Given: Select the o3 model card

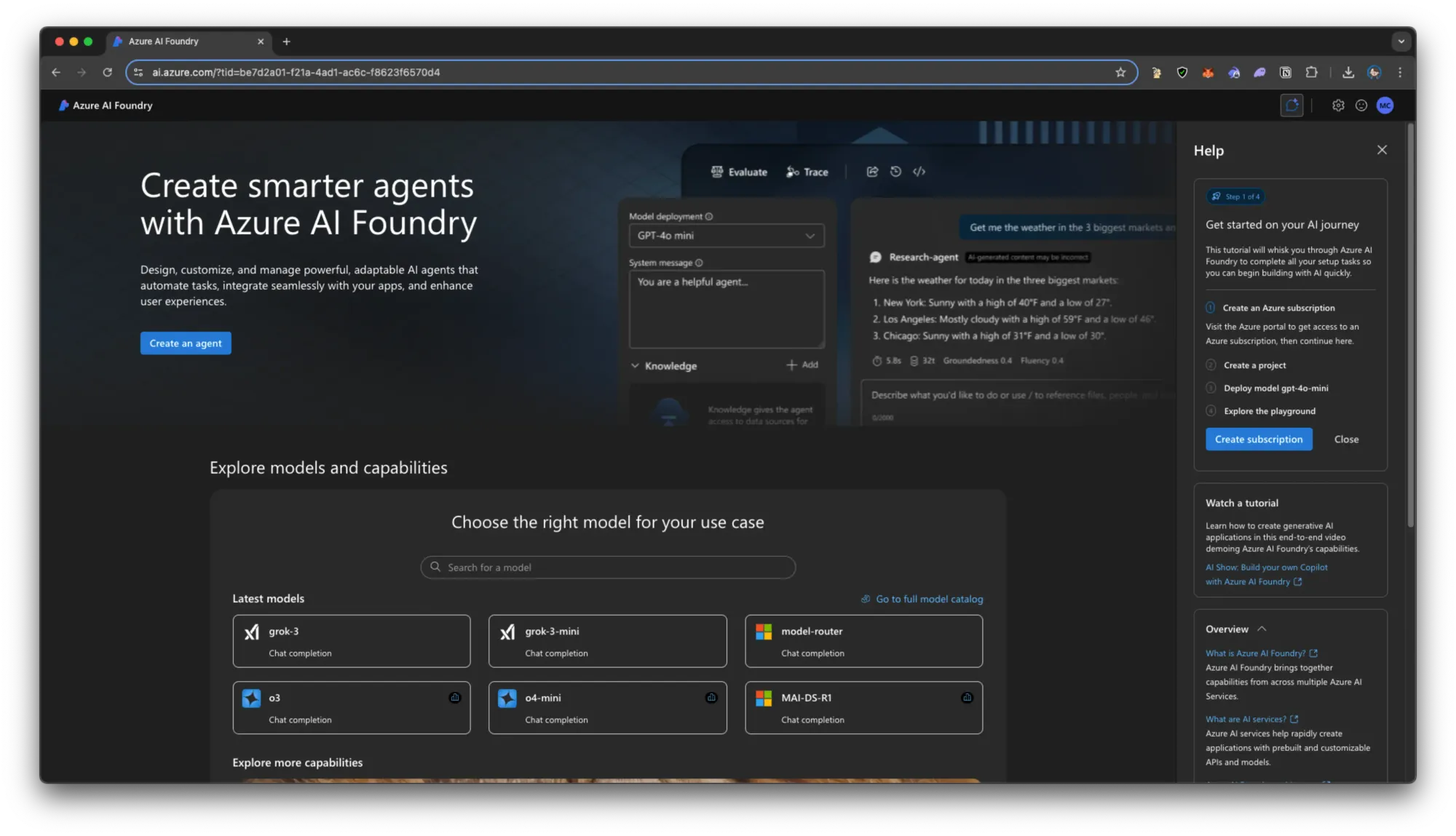Looking at the screenshot, I should click(352, 708).
